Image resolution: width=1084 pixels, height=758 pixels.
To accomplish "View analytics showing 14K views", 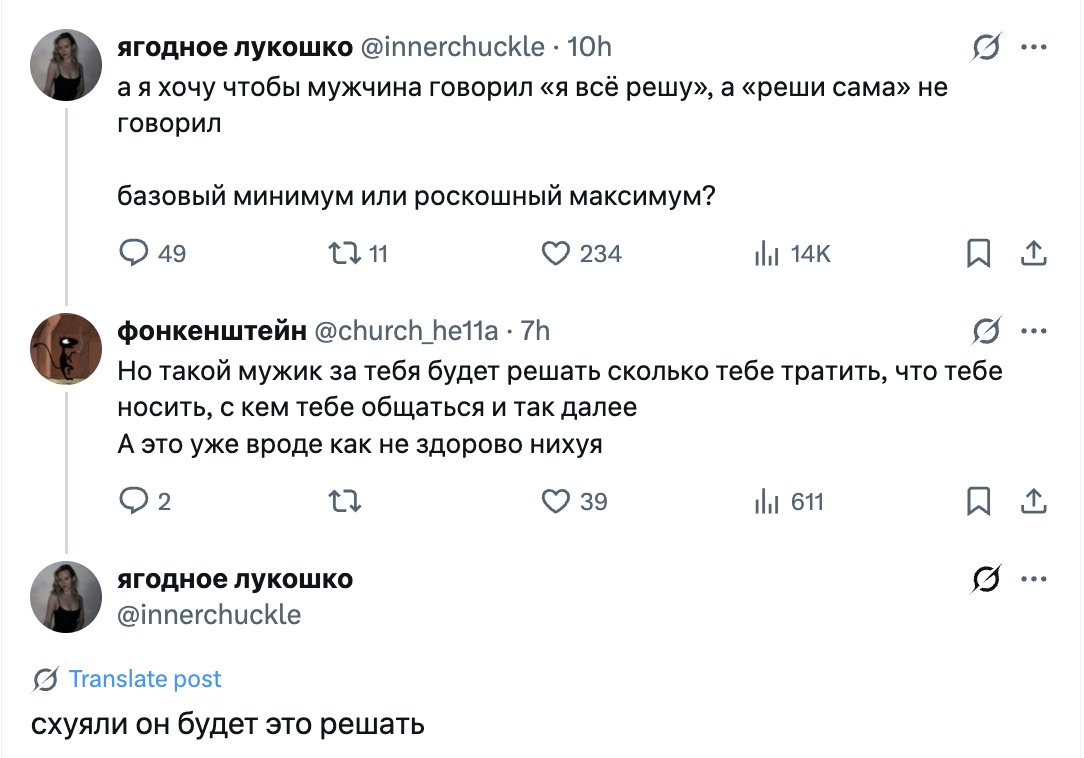I will point(766,254).
